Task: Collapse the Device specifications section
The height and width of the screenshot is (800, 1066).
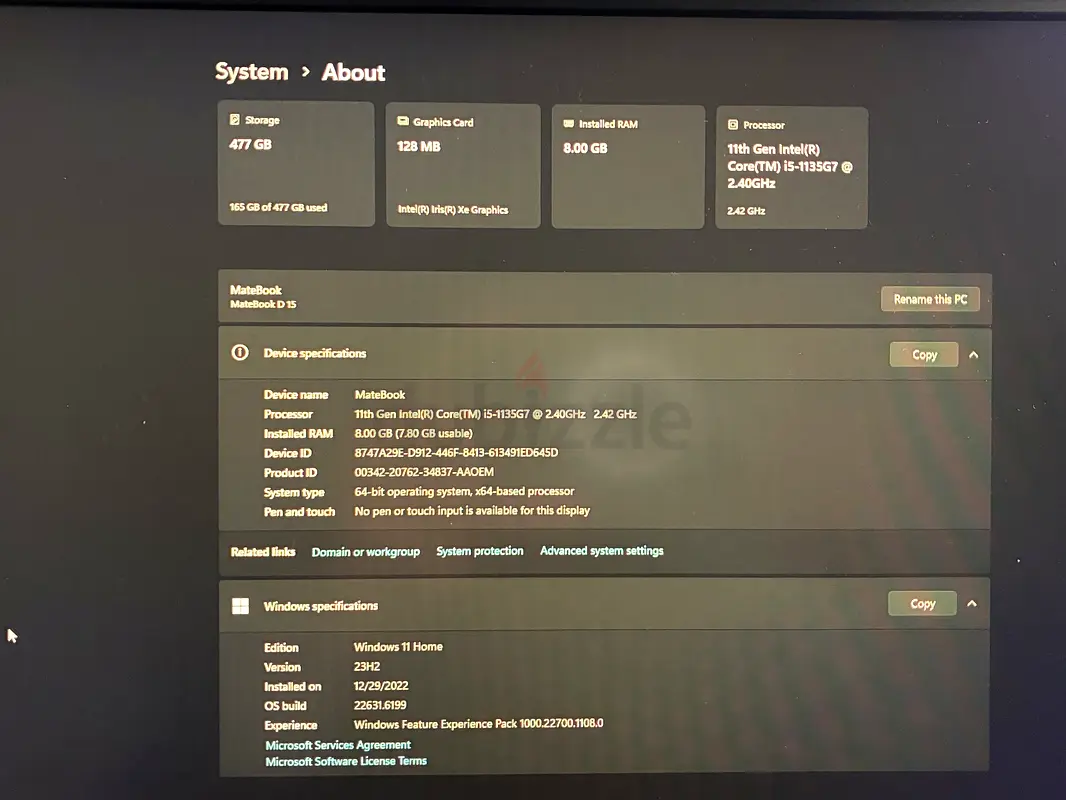Action: point(974,355)
